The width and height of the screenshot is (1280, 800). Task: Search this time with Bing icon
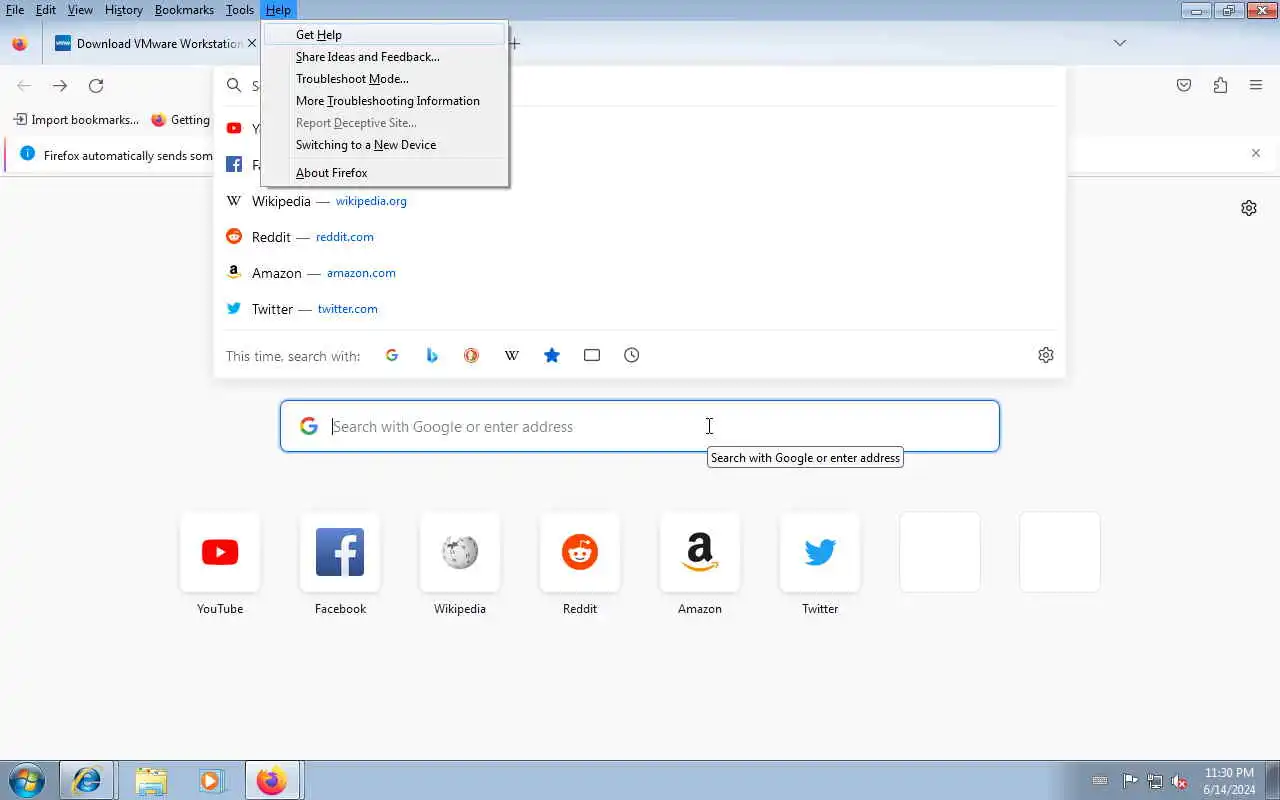point(432,355)
